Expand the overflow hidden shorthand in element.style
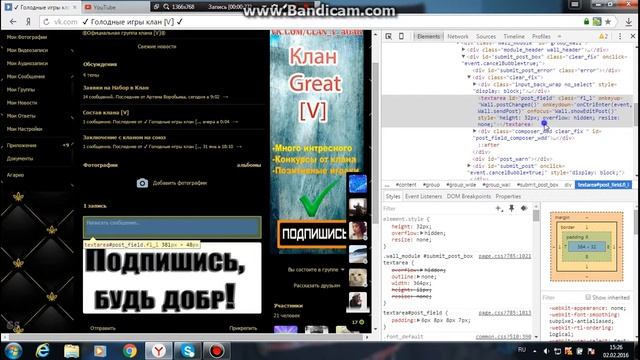The width and height of the screenshot is (640, 360). coord(422,233)
